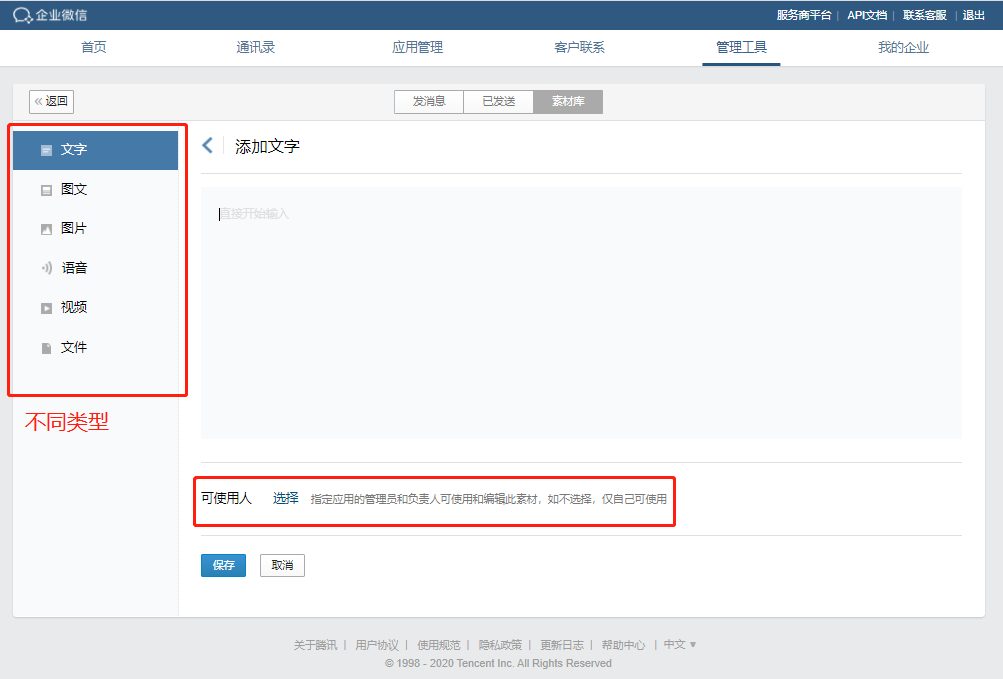Click the 文件 file document icon

click(x=46, y=348)
